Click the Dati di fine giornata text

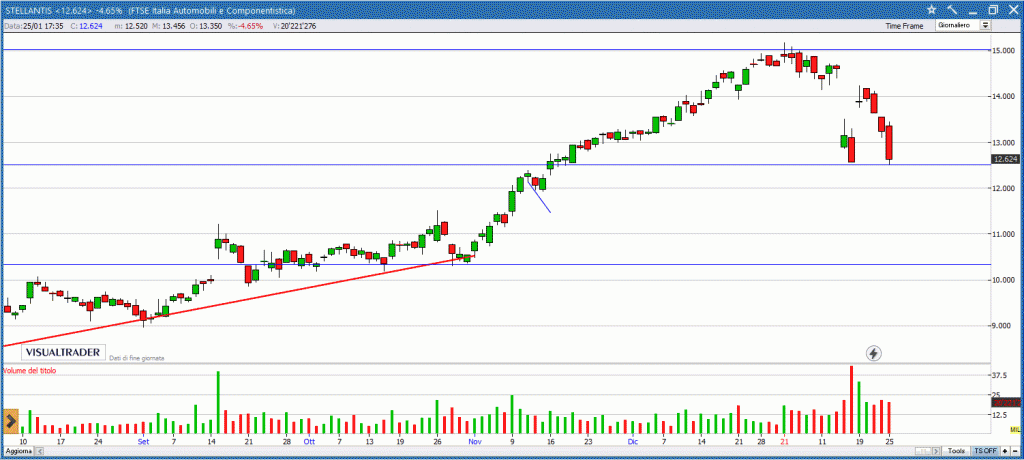(x=136, y=358)
